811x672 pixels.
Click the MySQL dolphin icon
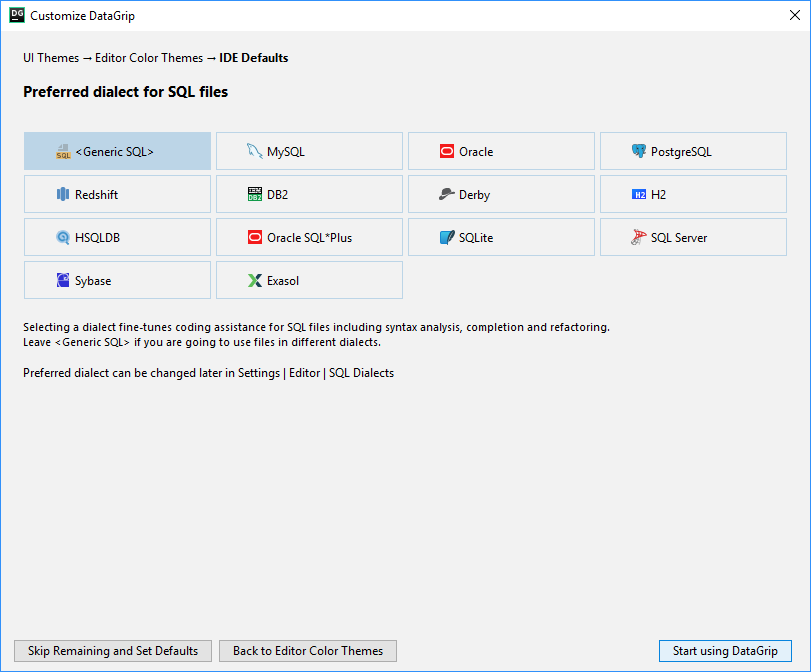point(255,152)
